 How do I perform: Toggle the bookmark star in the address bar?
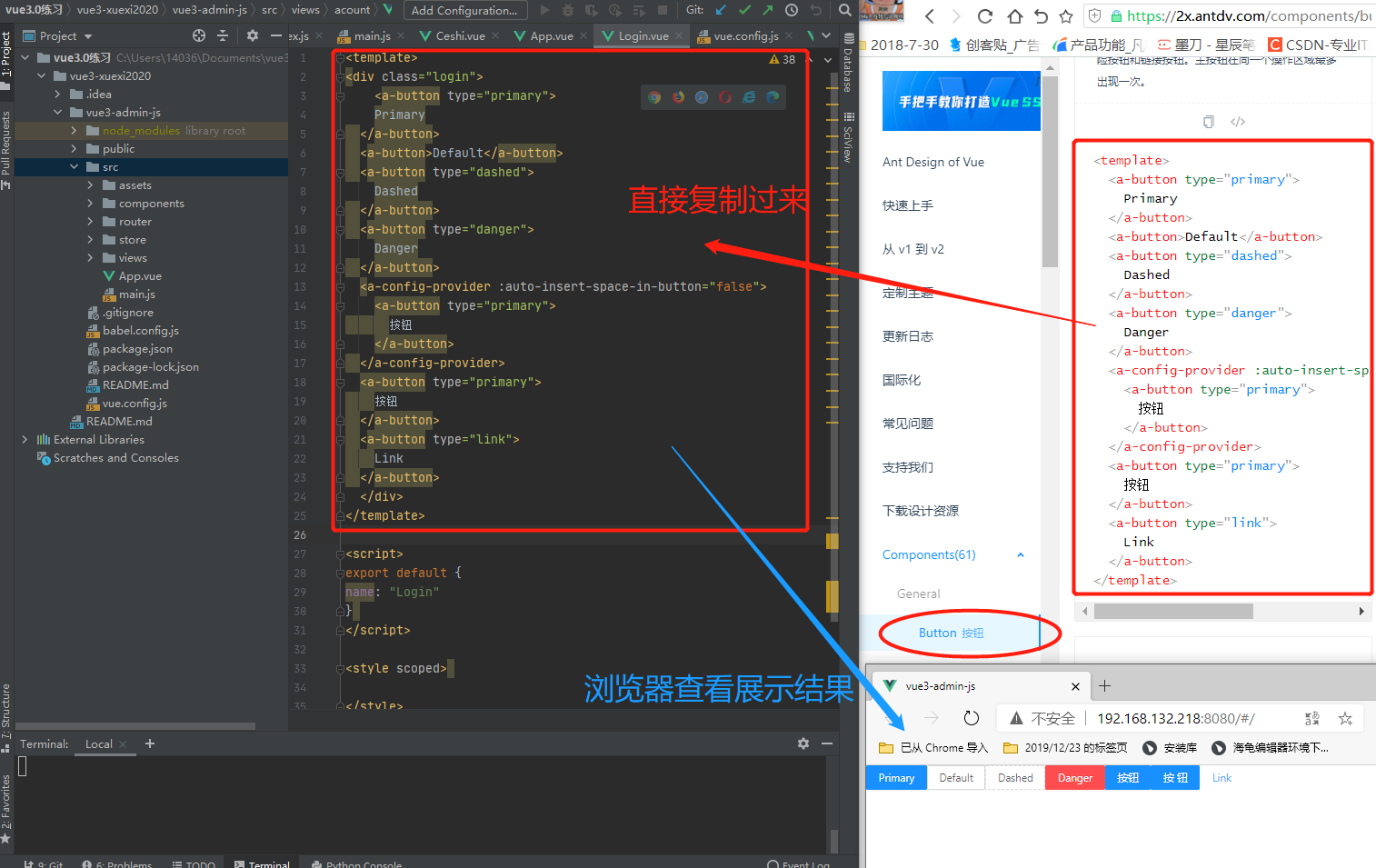coord(1345,718)
